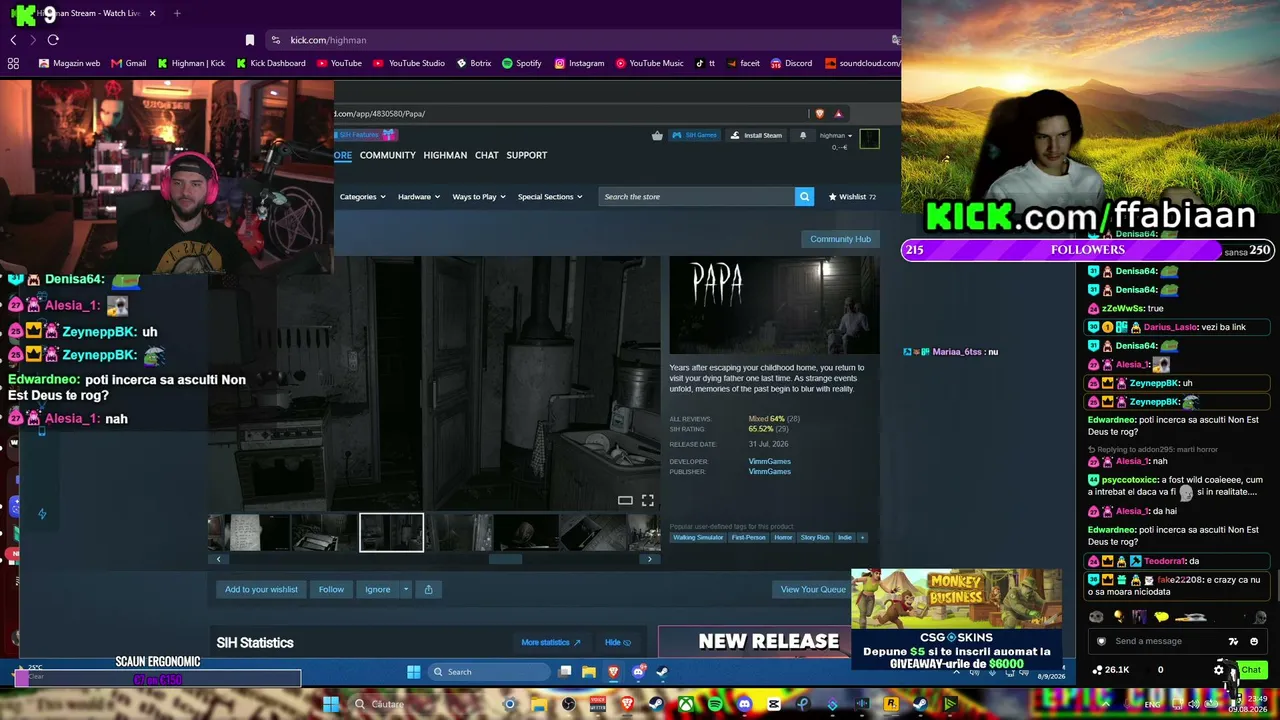Open OBS Studio from the taskbar
Screen dimensions: 1280x720
coord(569,704)
